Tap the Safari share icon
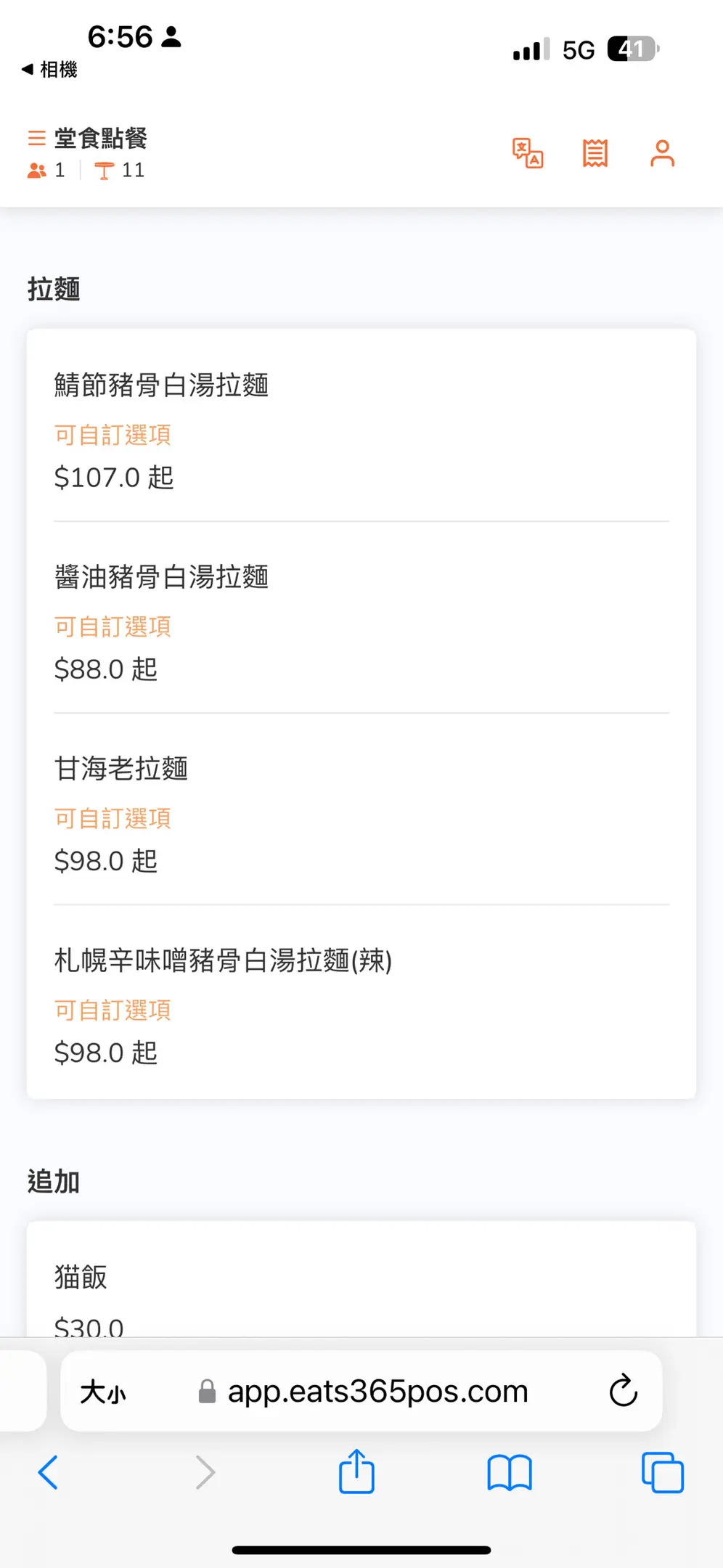This screenshot has width=723, height=1568. (356, 1472)
